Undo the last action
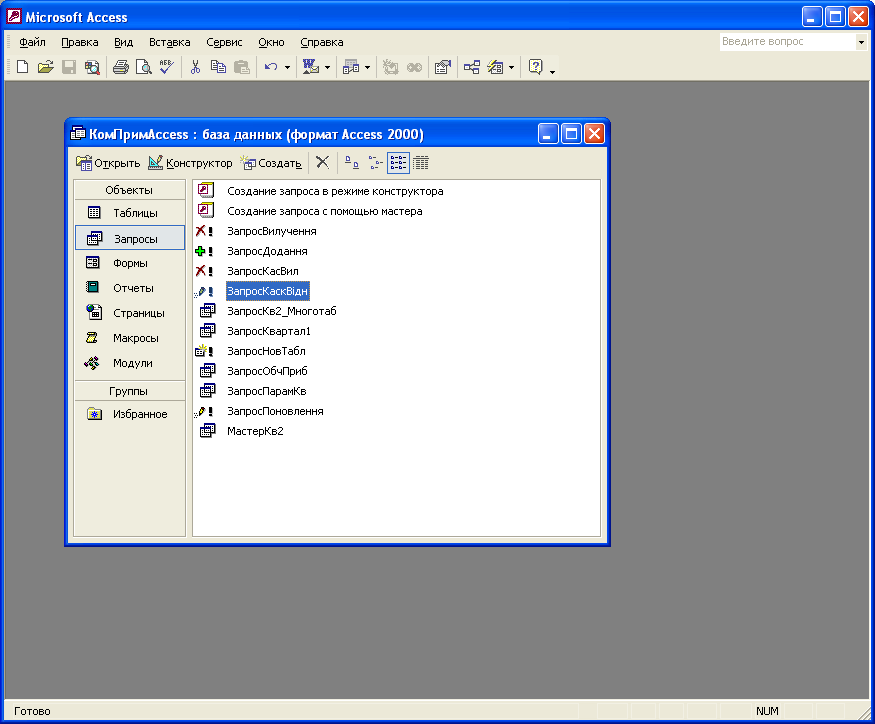875x724 pixels. click(x=271, y=68)
